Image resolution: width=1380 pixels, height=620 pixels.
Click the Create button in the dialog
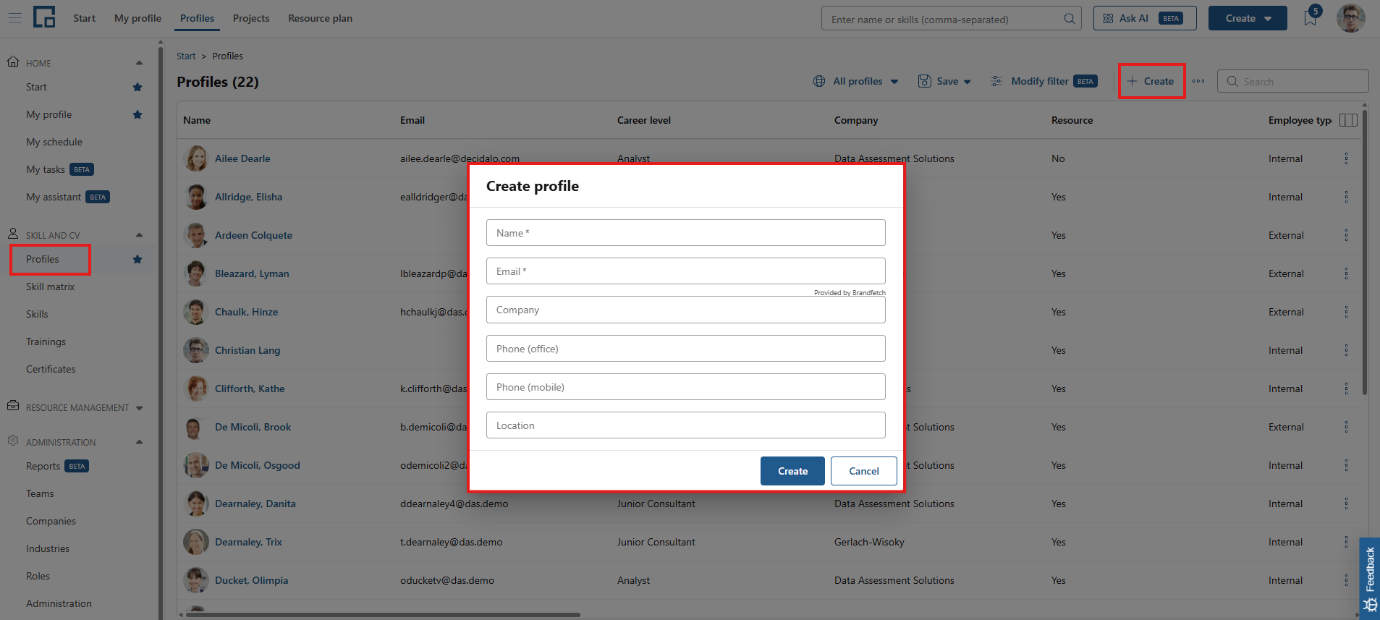pyautogui.click(x=793, y=471)
